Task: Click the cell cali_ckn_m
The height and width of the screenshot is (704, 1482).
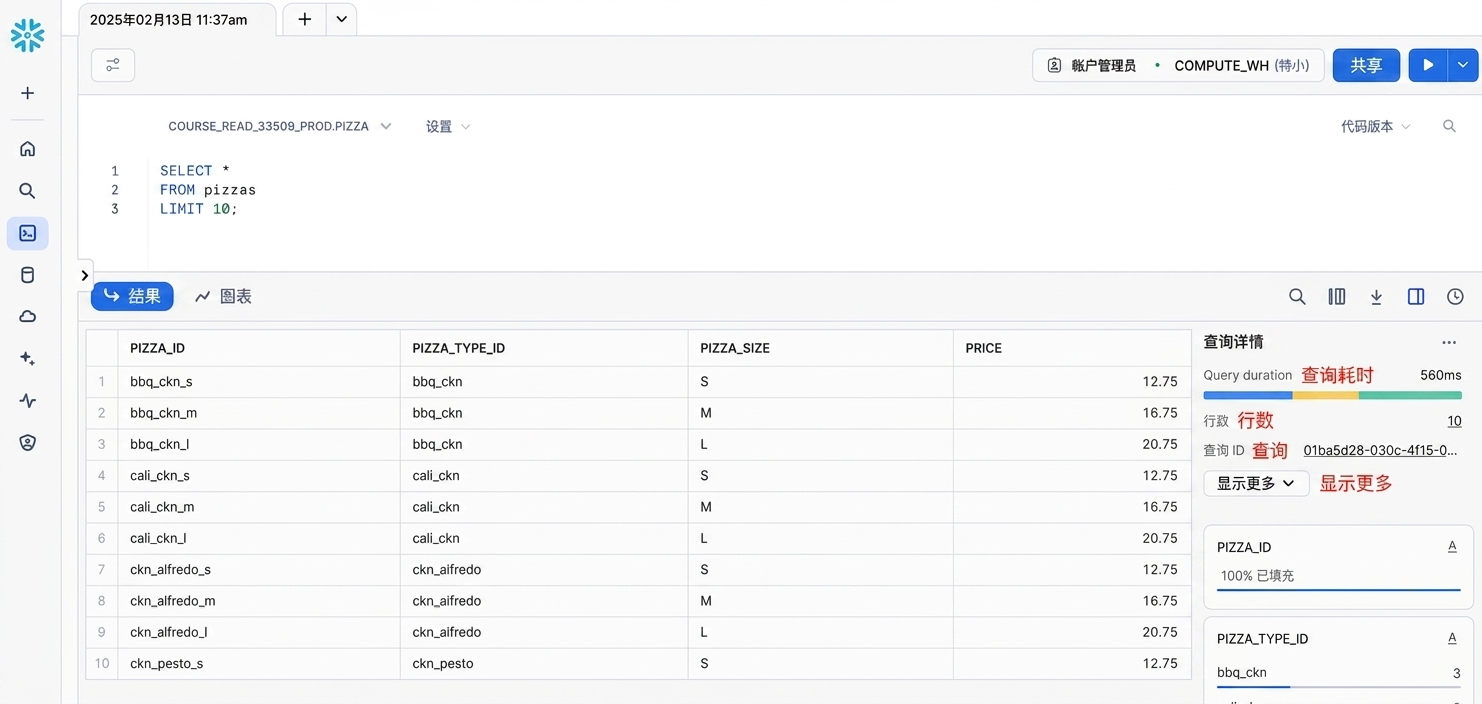Action: 259,507
